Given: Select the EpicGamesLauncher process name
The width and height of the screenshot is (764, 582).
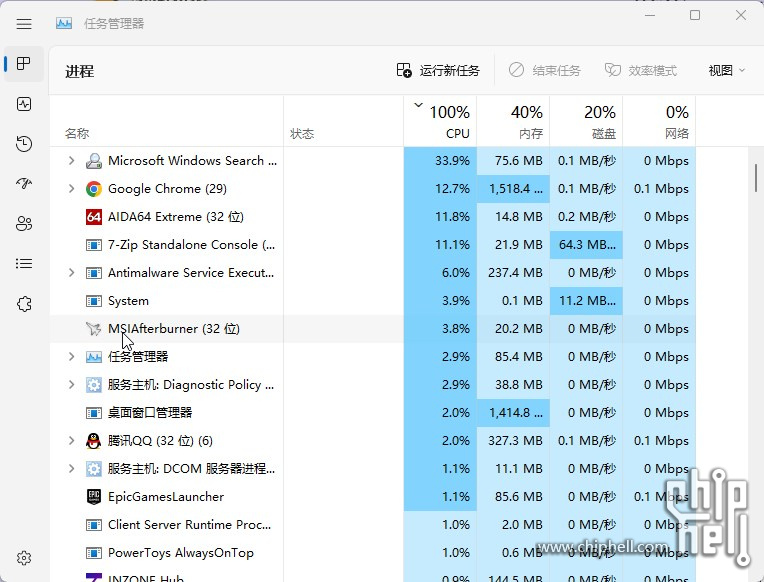Looking at the screenshot, I should [166, 497].
